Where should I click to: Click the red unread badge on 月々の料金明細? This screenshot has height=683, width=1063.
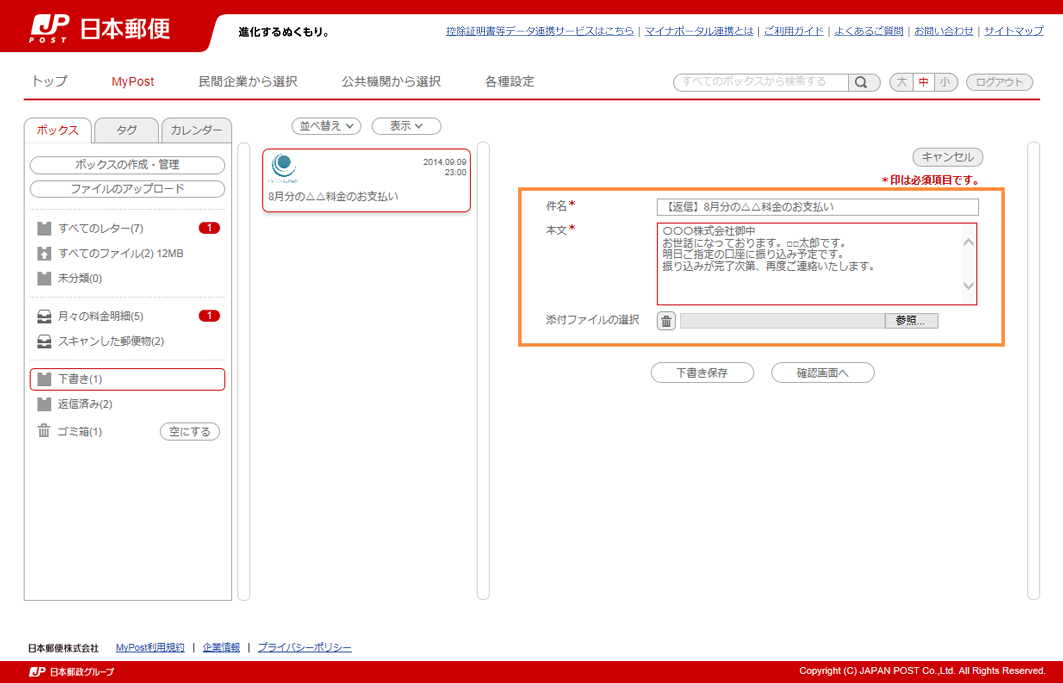(209, 315)
